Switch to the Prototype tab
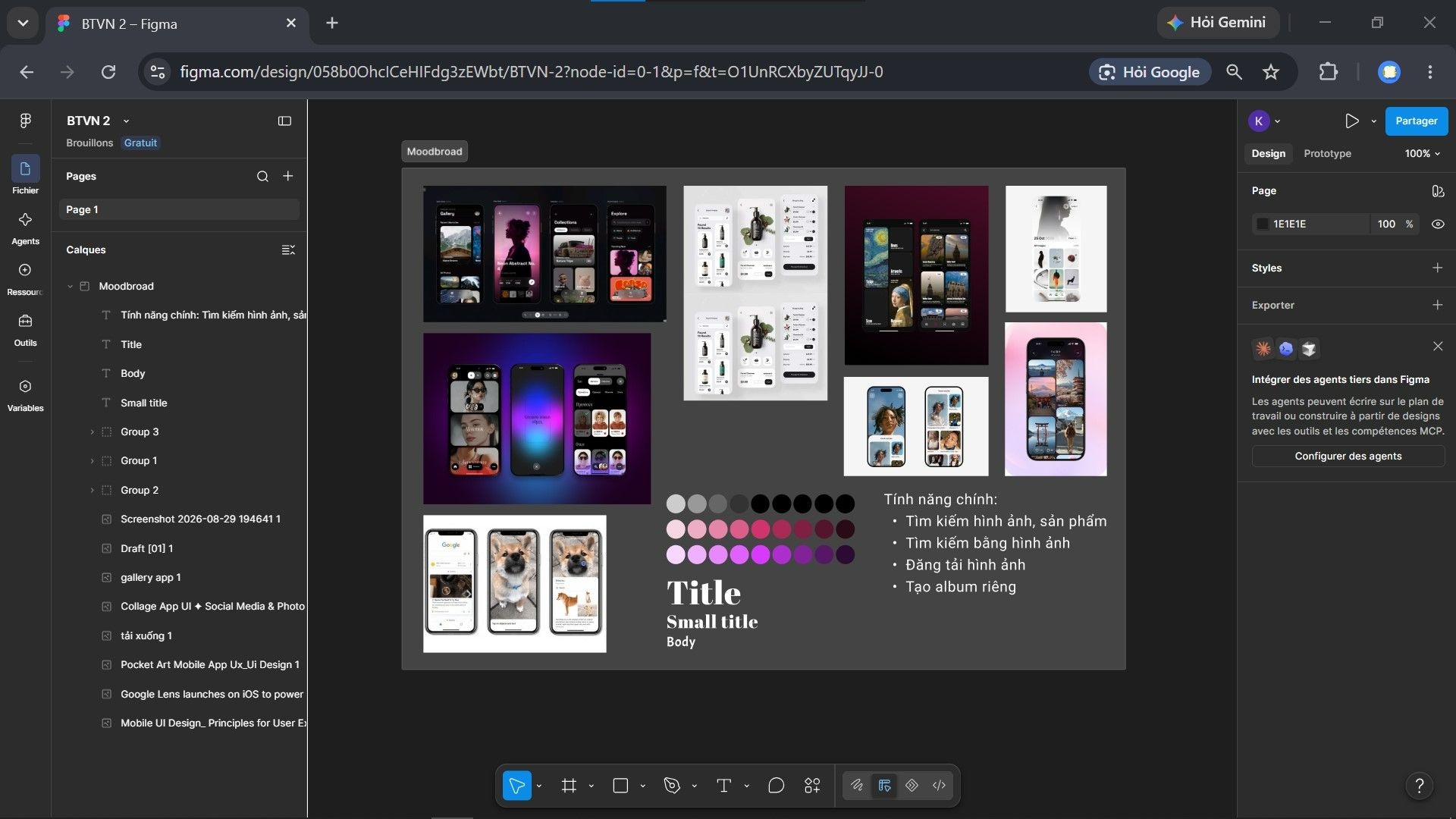The width and height of the screenshot is (1456, 819). (1327, 153)
